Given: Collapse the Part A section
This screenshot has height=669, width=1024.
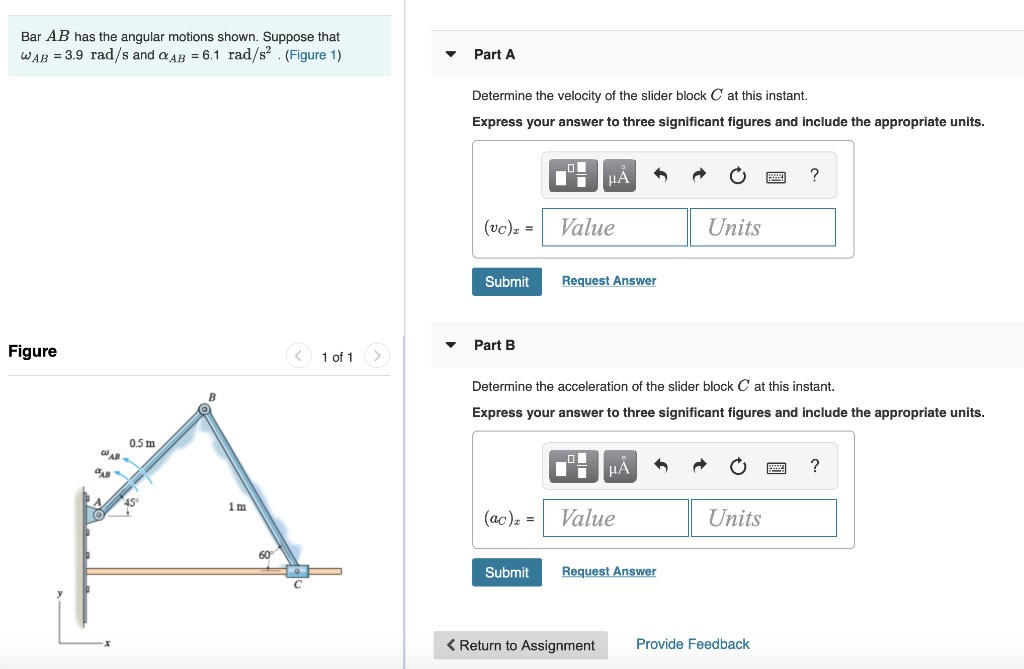Looking at the screenshot, I should tap(450, 54).
